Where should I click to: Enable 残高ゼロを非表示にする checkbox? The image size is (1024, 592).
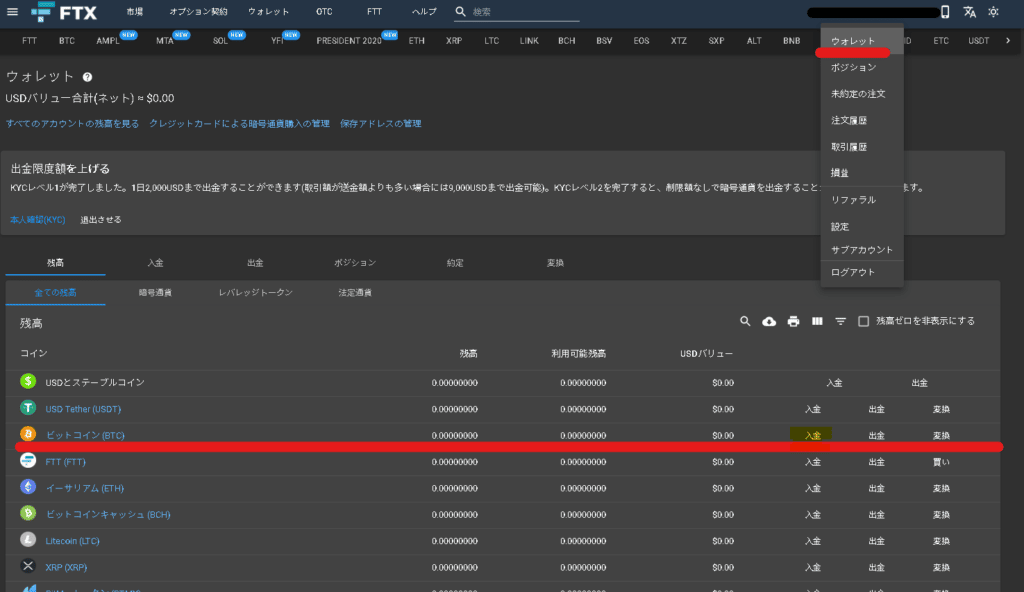(863, 321)
